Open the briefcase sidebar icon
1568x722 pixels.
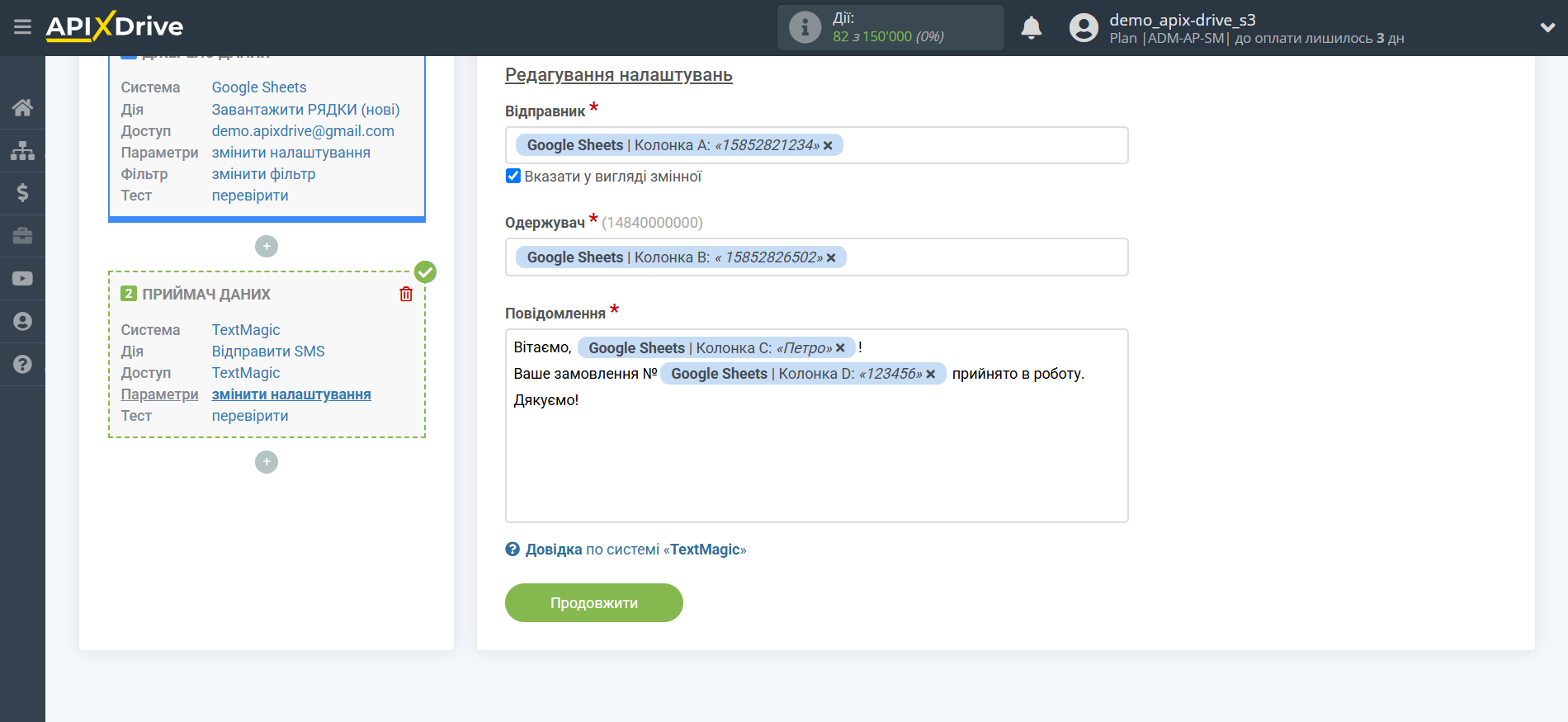point(22,236)
